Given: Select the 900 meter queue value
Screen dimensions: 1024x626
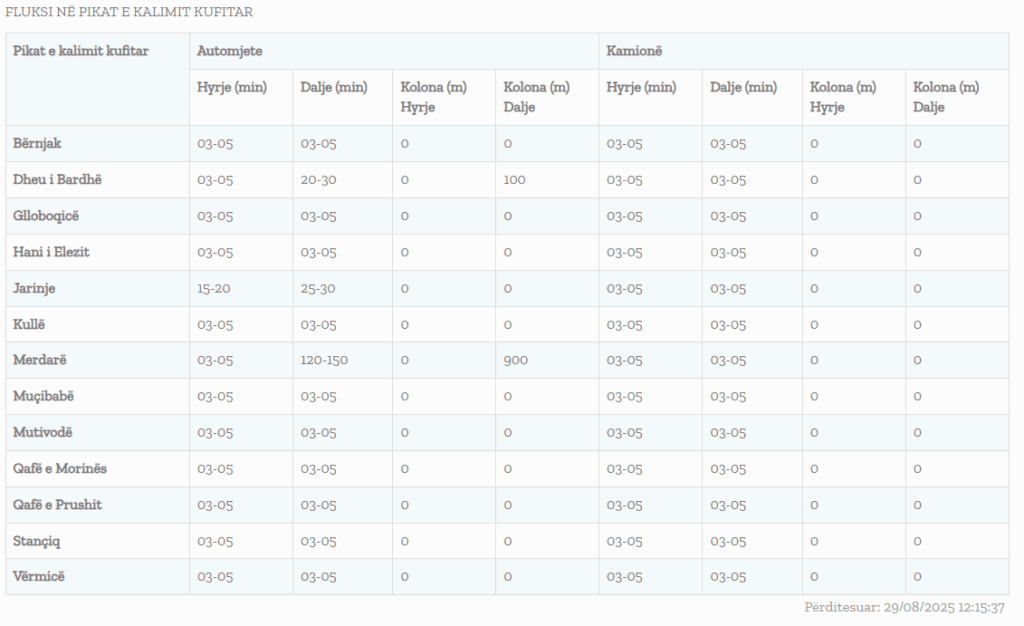Looking at the screenshot, I should [516, 360].
